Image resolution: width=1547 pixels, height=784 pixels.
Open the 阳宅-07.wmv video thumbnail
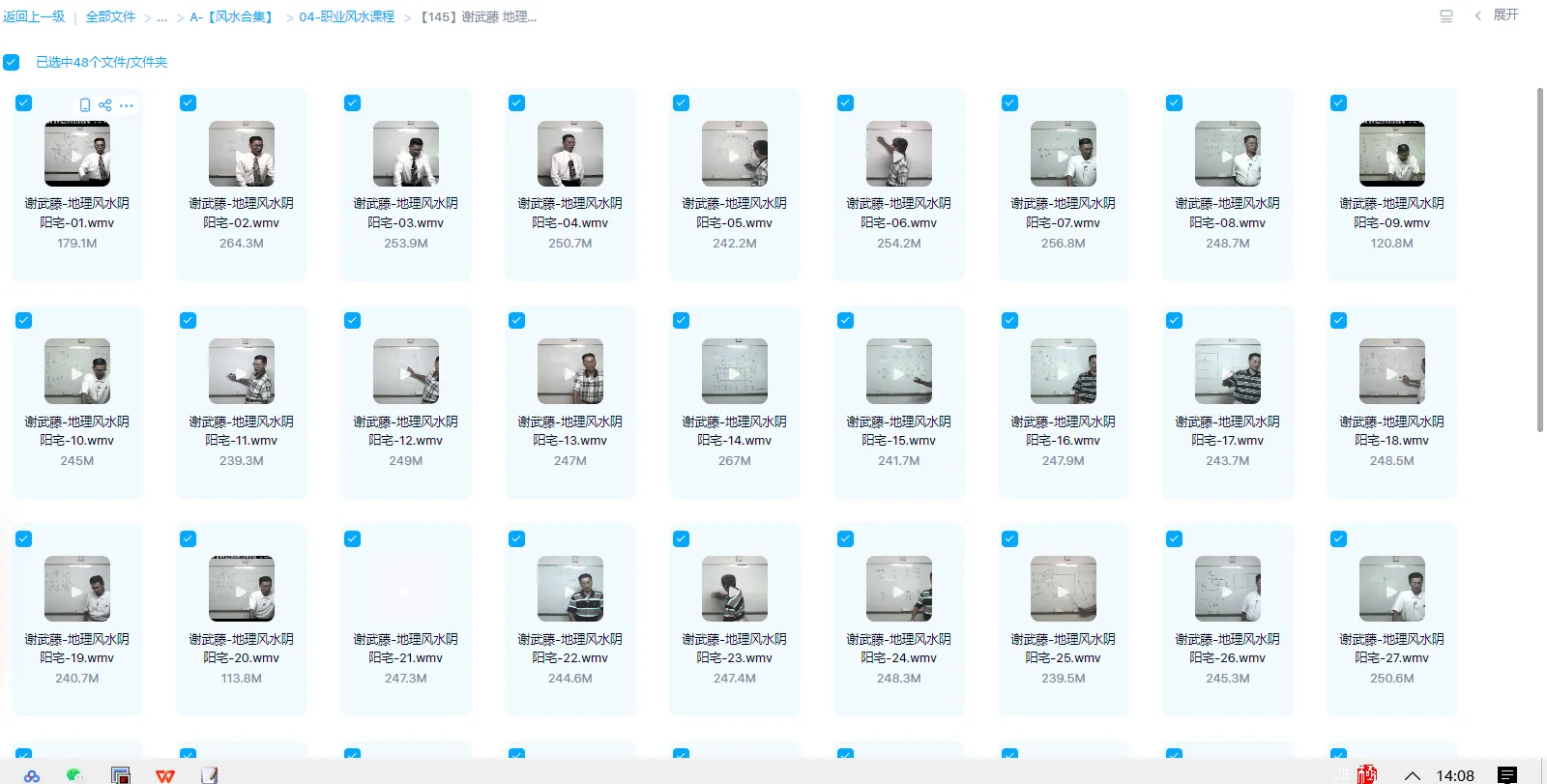tap(1064, 154)
